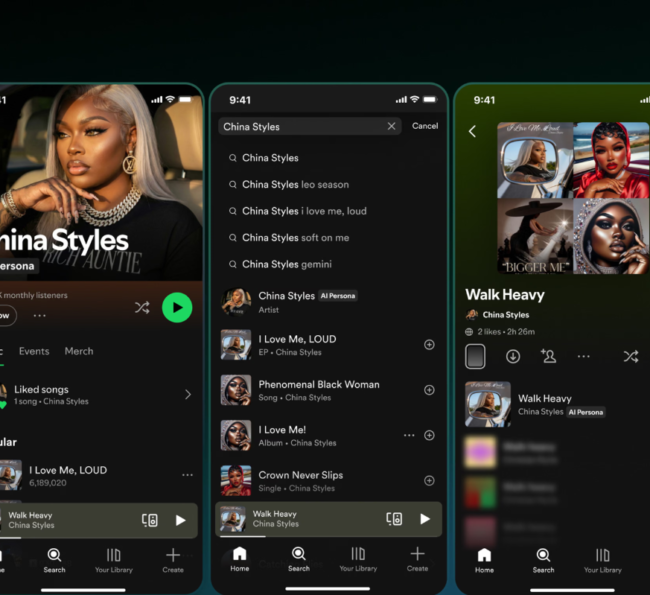Play Walk Heavy in middle phone mini player
Image resolution: width=650 pixels, height=595 pixels.
click(x=424, y=519)
